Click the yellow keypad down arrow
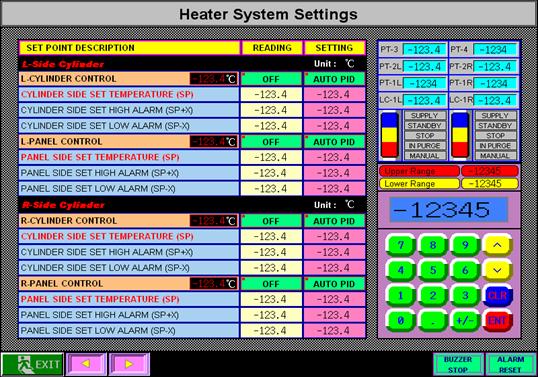538x377 pixels. [x=497, y=270]
